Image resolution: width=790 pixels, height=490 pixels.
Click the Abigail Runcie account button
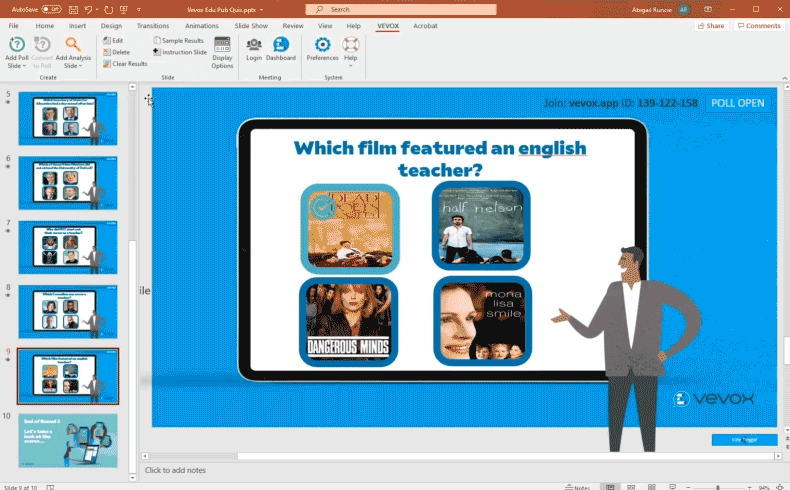[661, 10]
